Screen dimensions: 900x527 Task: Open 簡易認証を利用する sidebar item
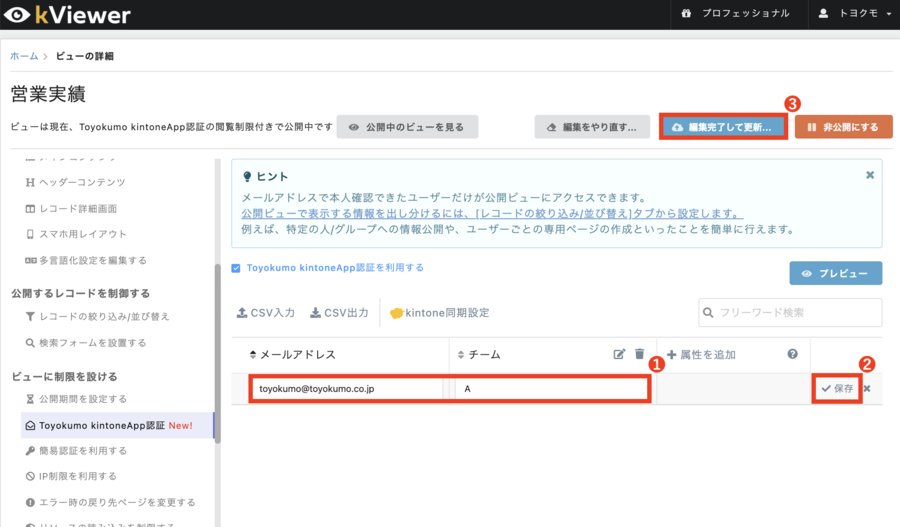[x=76, y=451]
